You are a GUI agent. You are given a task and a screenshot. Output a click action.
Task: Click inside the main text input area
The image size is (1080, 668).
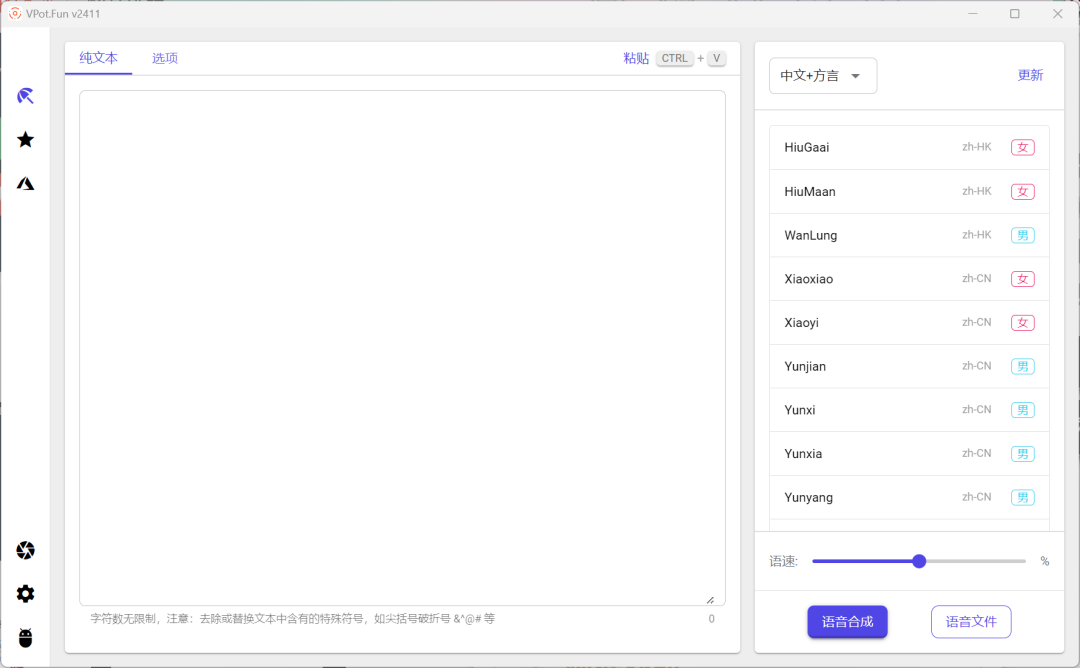[402, 348]
